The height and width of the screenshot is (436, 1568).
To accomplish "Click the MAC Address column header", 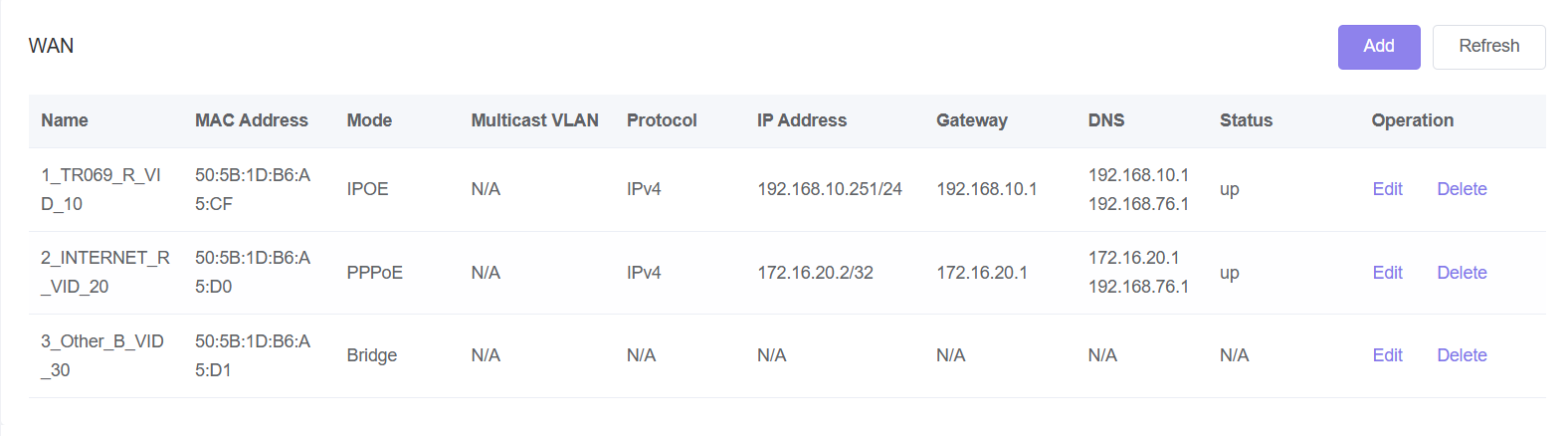I will (252, 120).
